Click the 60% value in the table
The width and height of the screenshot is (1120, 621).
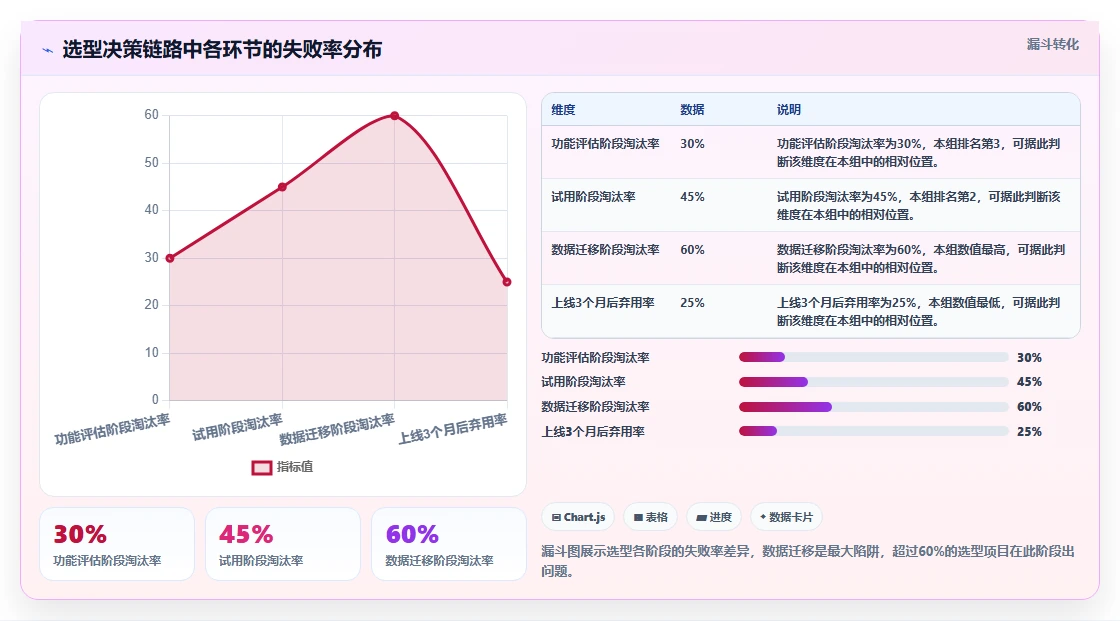[x=692, y=249]
